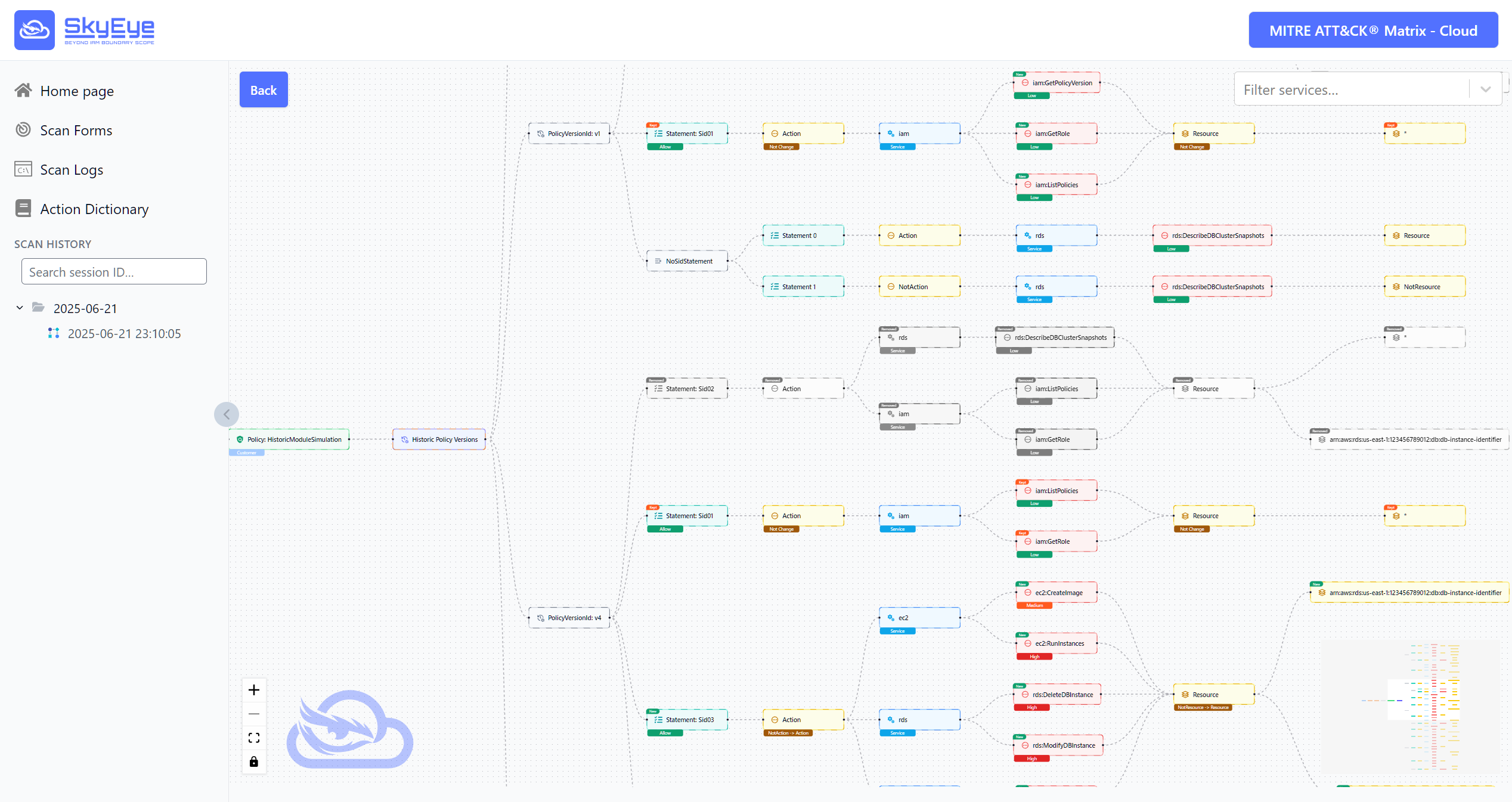The image size is (1512, 802).
Task: Open MITRE ATT&CK Matrix - Cloud
Action: 1372,30
